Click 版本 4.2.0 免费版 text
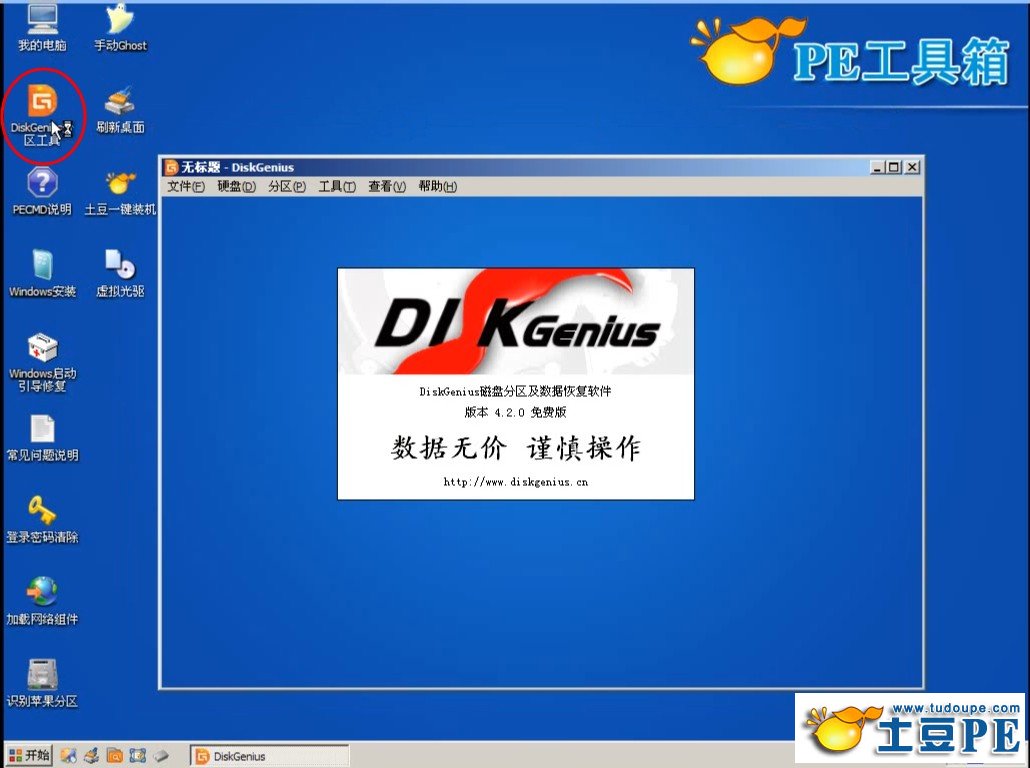 coord(516,413)
